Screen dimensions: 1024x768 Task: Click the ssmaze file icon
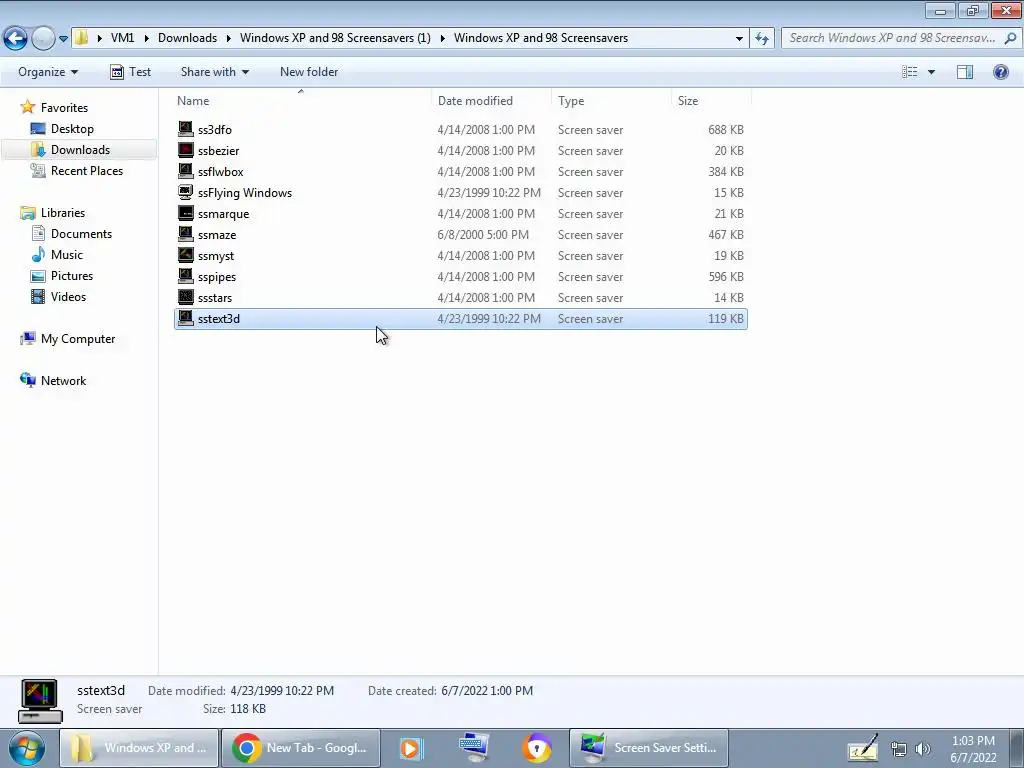coord(186,234)
